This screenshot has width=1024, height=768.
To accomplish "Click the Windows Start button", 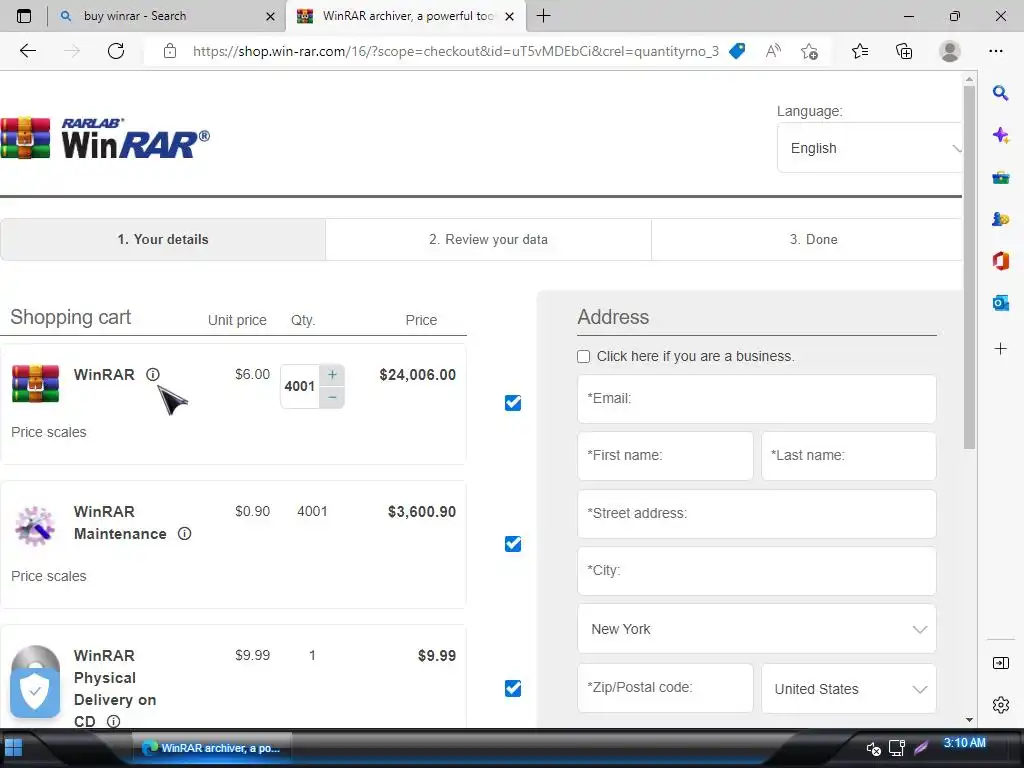I will pos(13,747).
